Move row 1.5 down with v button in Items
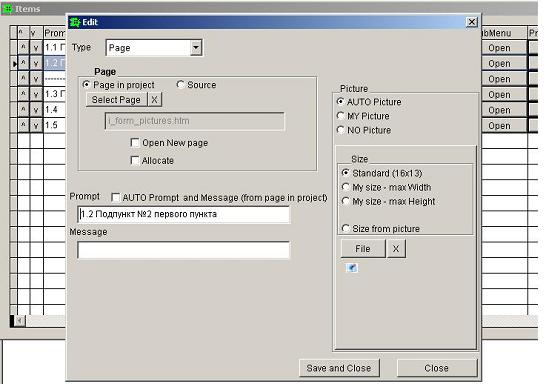The image size is (546, 384). (x=36, y=125)
